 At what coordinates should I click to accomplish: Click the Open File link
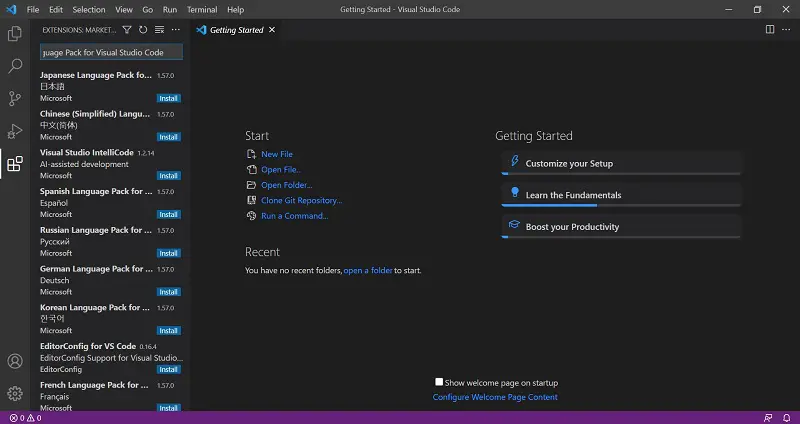[281, 169]
